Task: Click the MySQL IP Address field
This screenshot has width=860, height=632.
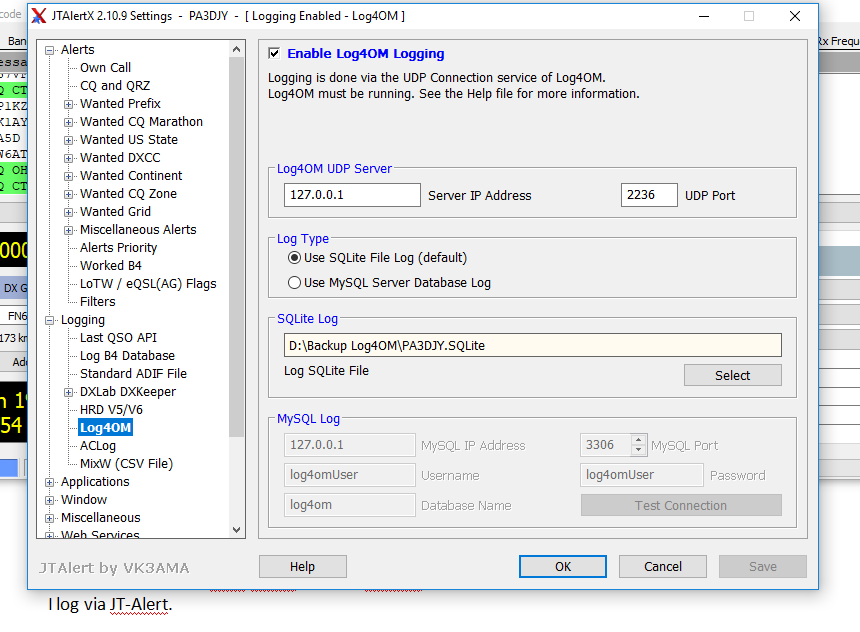Action: [349, 445]
